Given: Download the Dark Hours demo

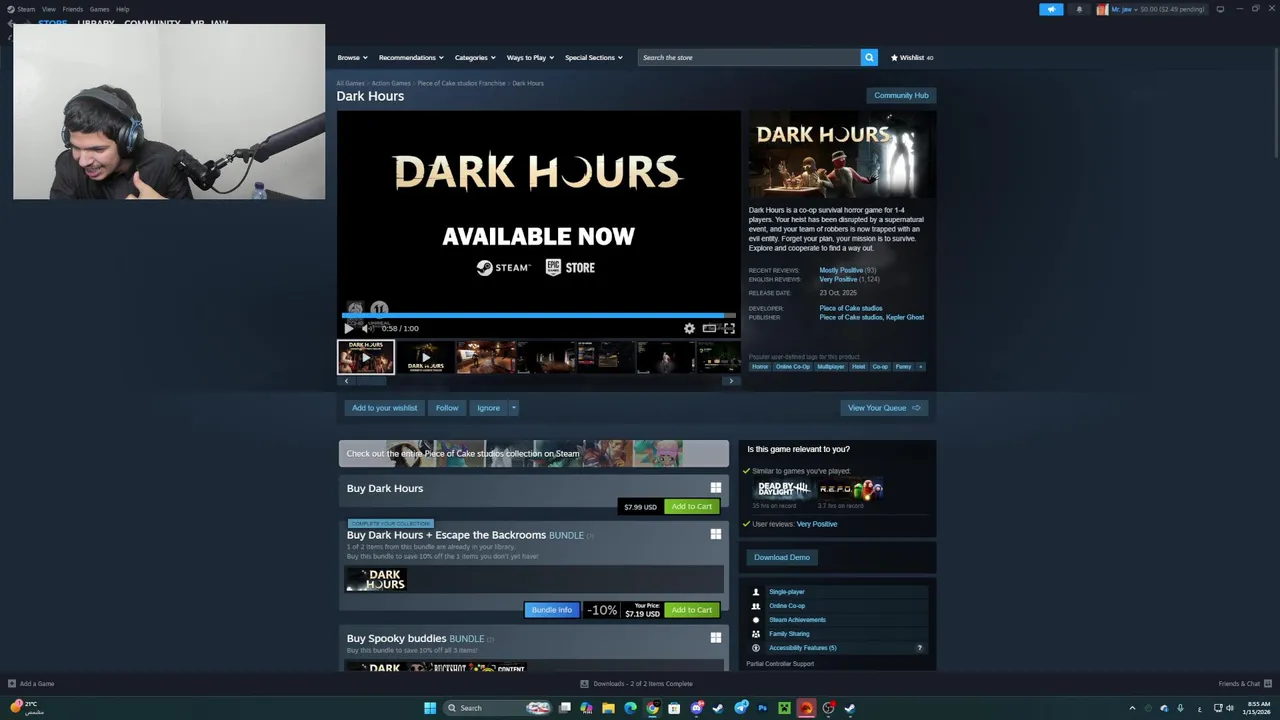Looking at the screenshot, I should (782, 557).
